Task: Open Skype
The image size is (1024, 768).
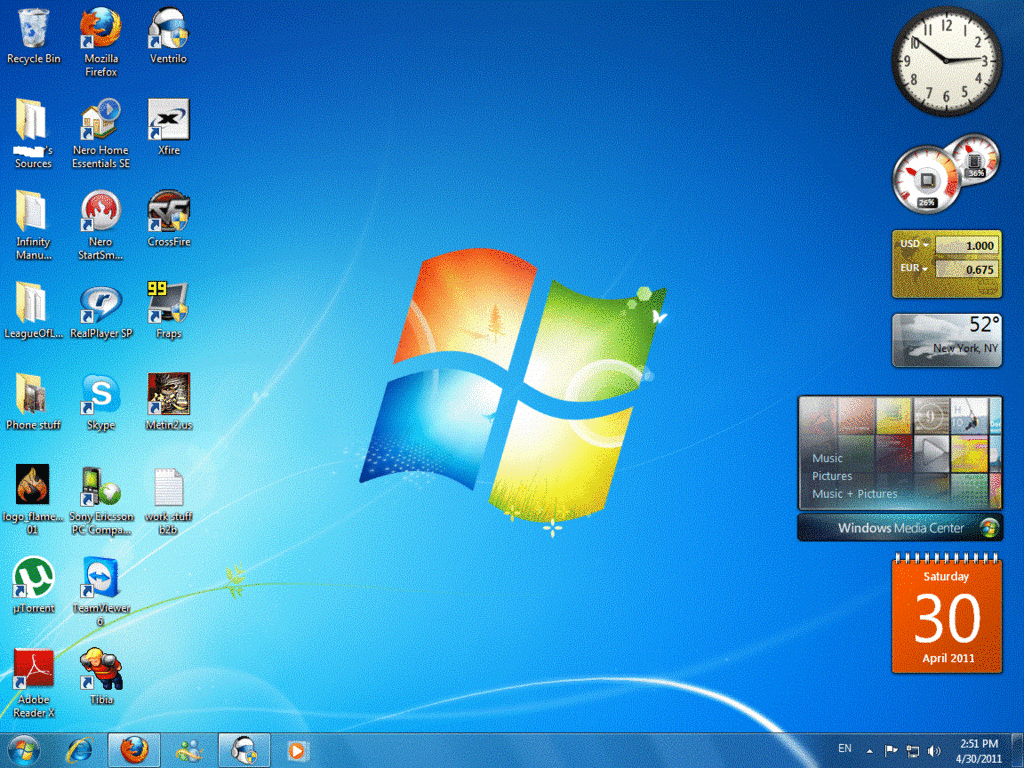Action: 100,393
